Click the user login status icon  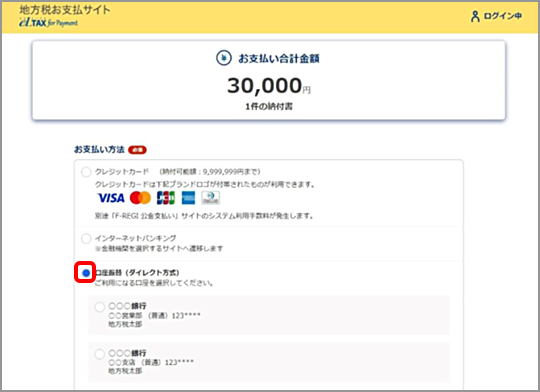pos(475,16)
